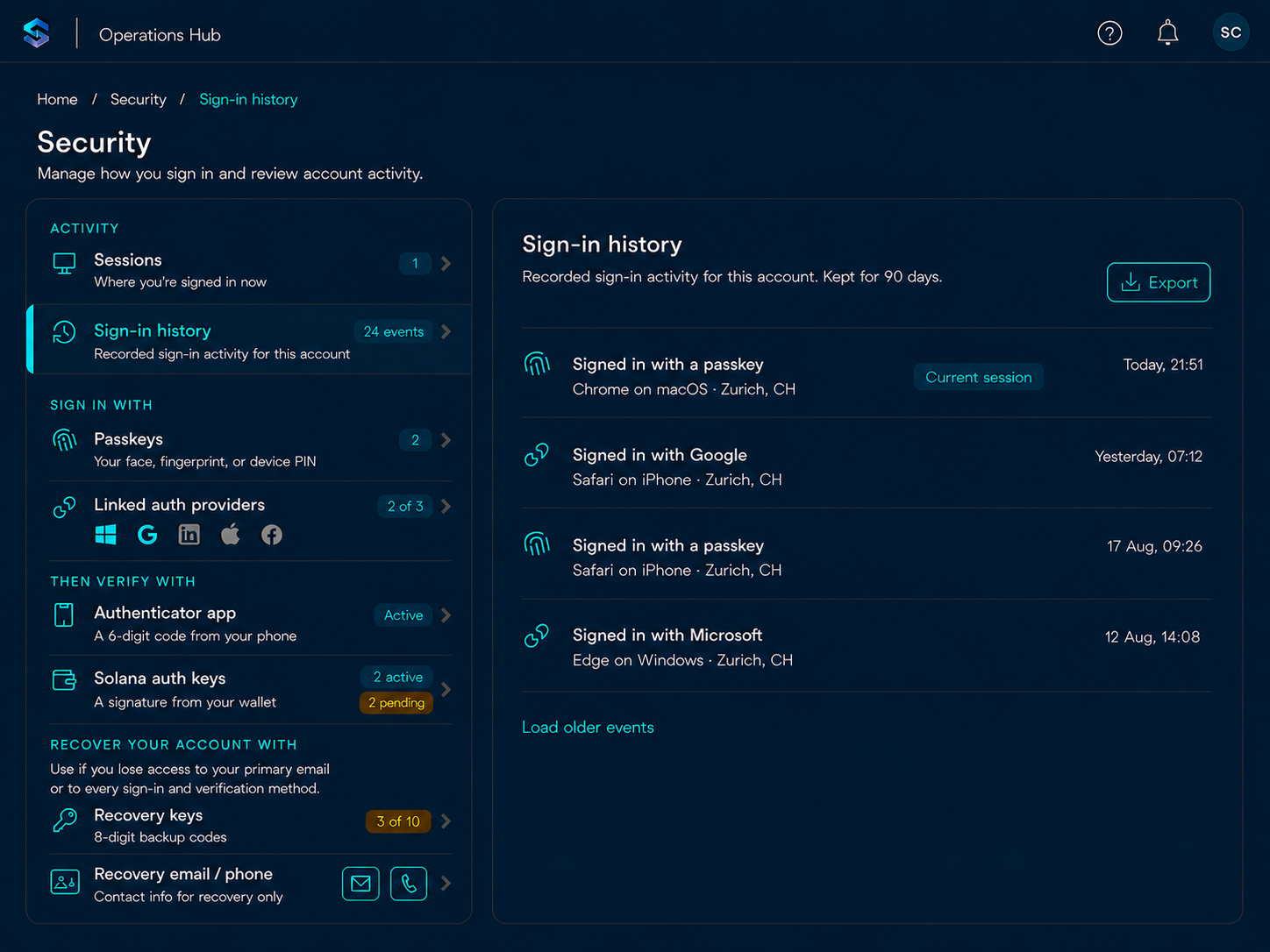The image size is (1270, 952).
Task: Click the Sign-in history clock icon
Action: pos(64,332)
